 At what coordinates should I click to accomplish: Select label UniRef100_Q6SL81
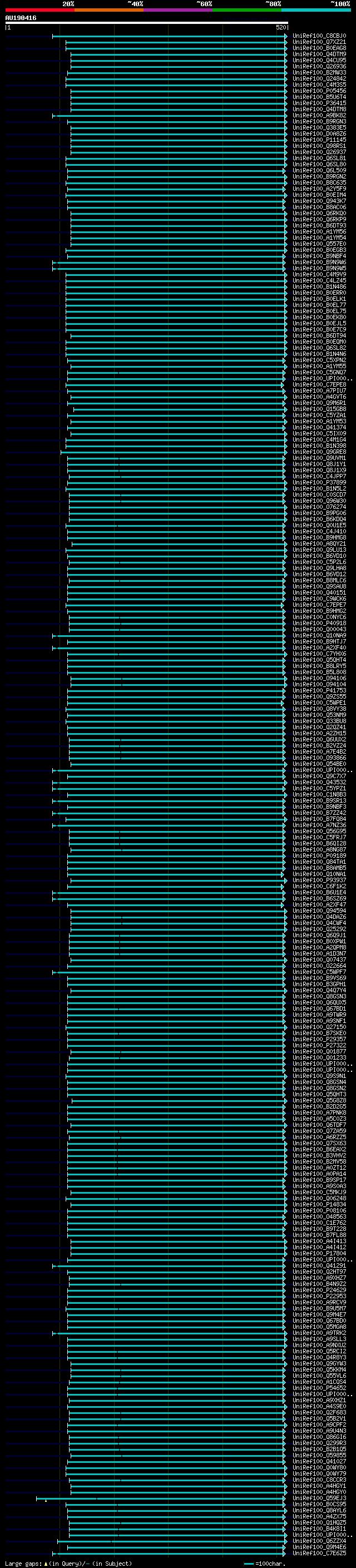point(319,159)
